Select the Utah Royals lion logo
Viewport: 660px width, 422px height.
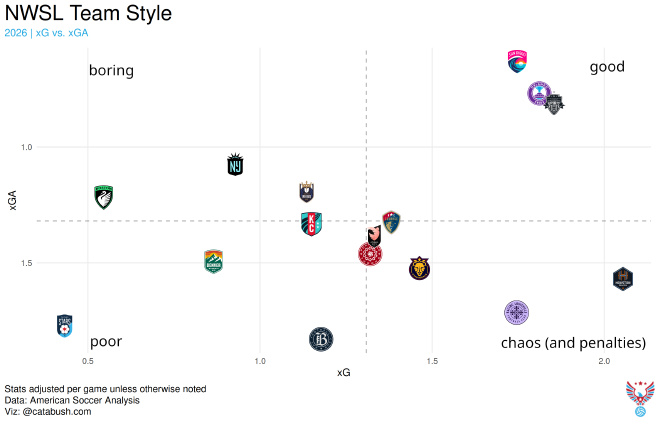coord(420,268)
